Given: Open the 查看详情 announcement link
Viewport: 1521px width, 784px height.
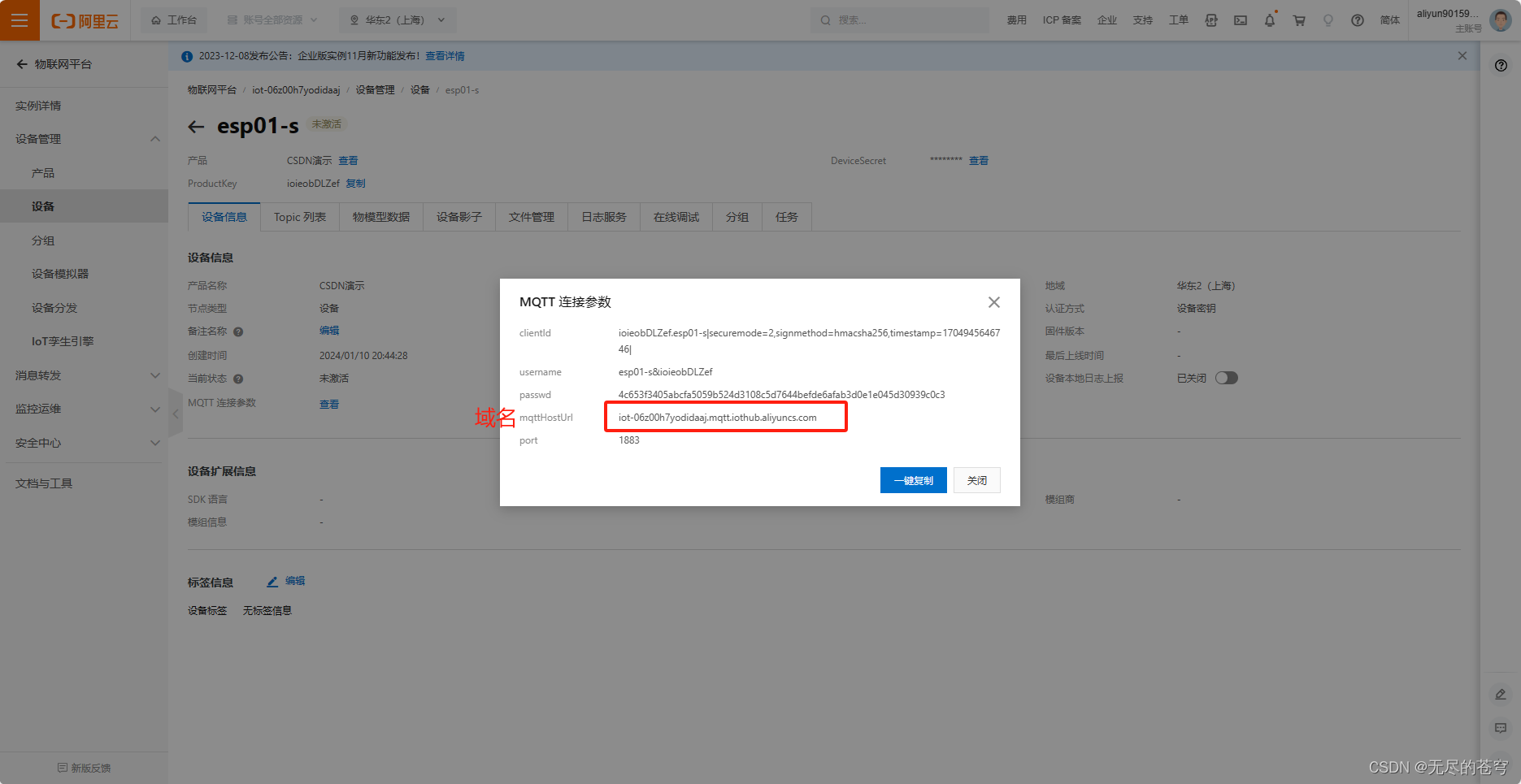Looking at the screenshot, I should pos(445,56).
